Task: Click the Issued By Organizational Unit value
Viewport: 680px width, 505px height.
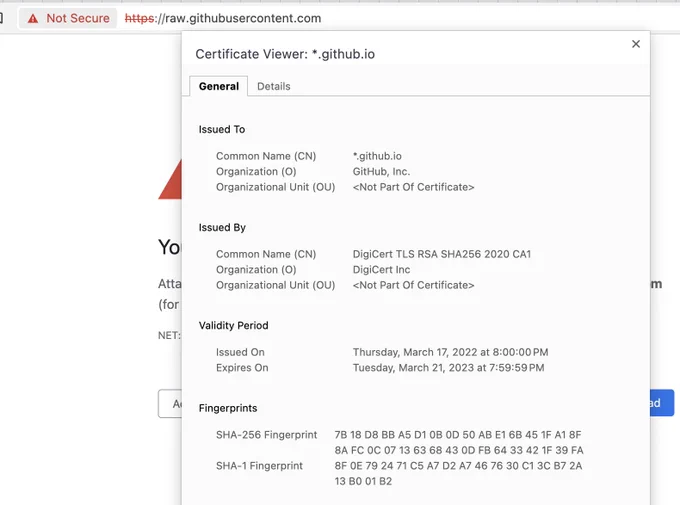Action: coord(413,285)
